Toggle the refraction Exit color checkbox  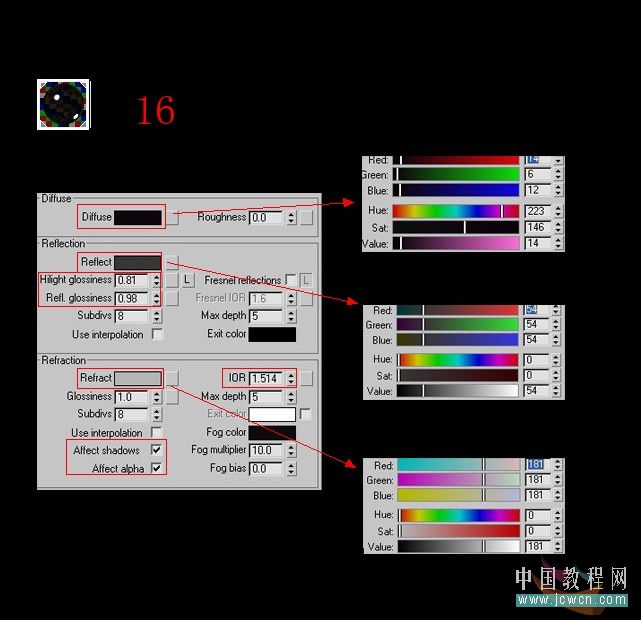[305, 414]
